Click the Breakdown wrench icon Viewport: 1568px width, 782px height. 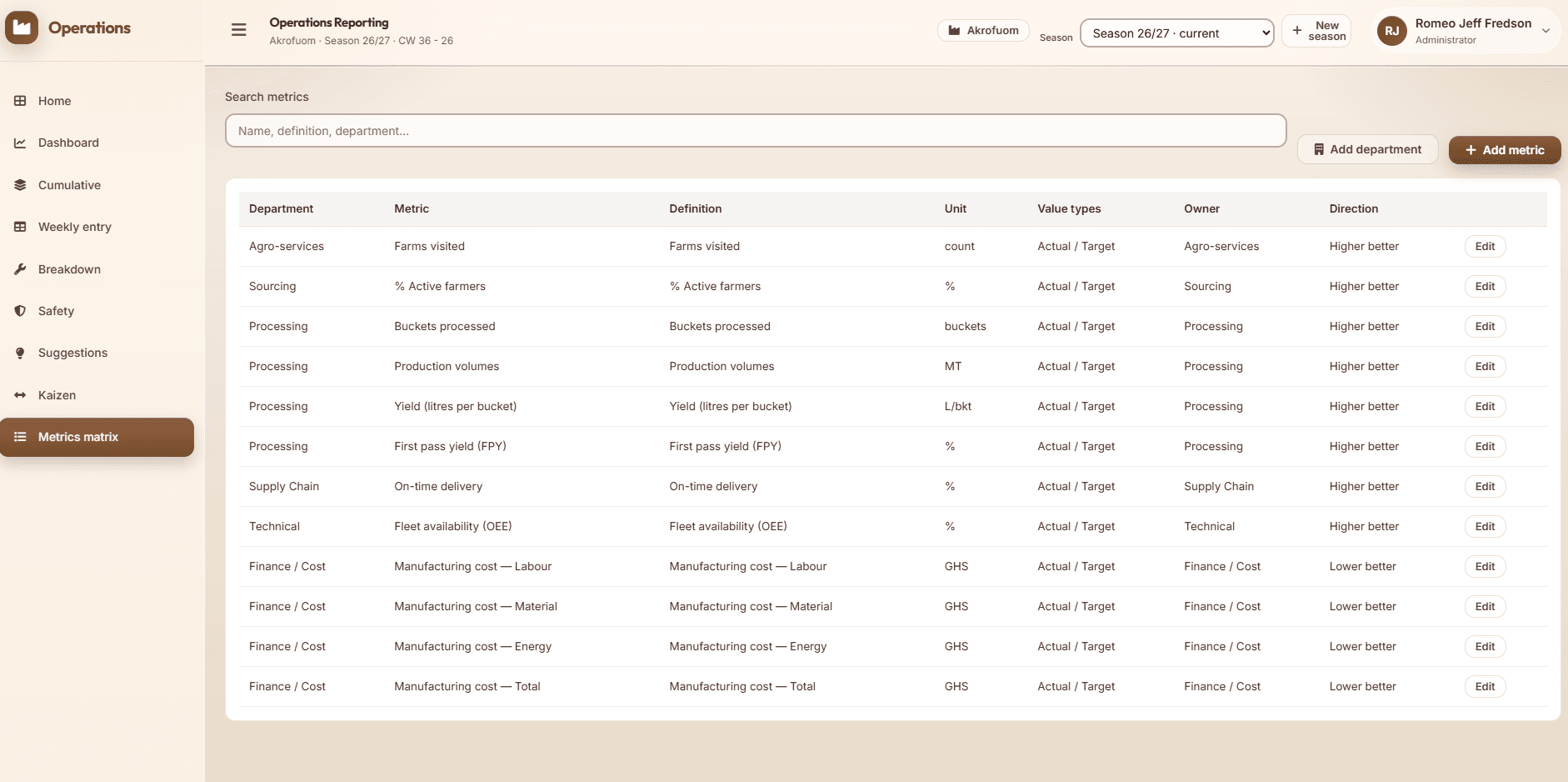(x=20, y=269)
